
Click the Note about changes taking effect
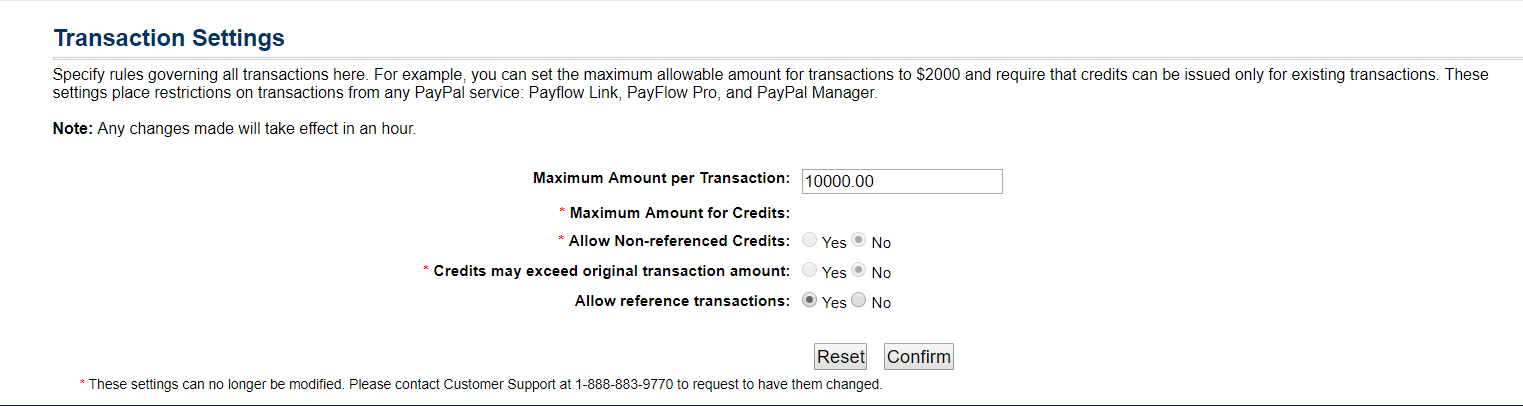pos(234,130)
